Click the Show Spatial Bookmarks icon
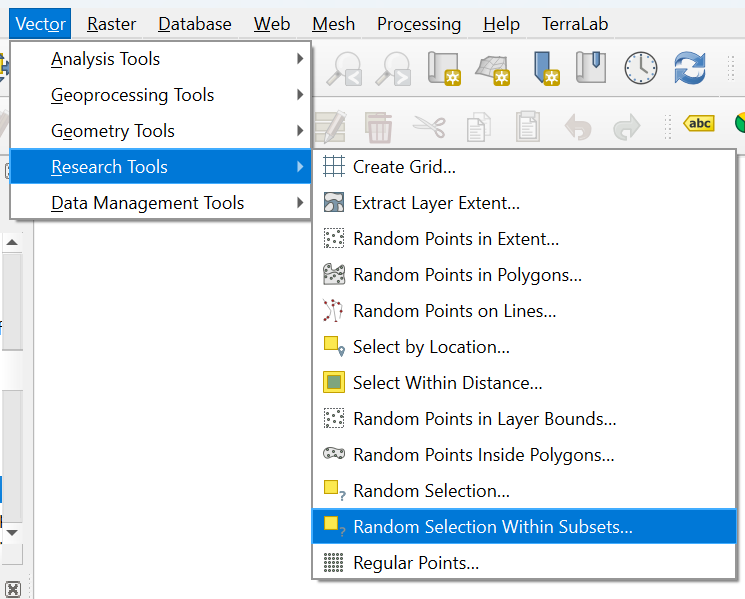 [591, 68]
